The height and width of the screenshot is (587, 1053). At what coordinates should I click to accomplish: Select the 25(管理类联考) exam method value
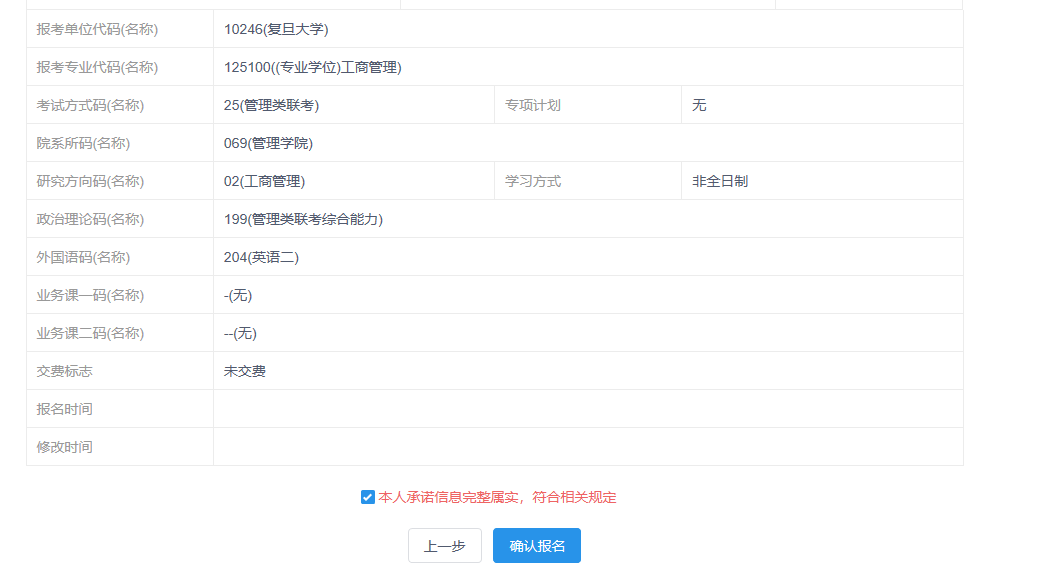tap(271, 105)
